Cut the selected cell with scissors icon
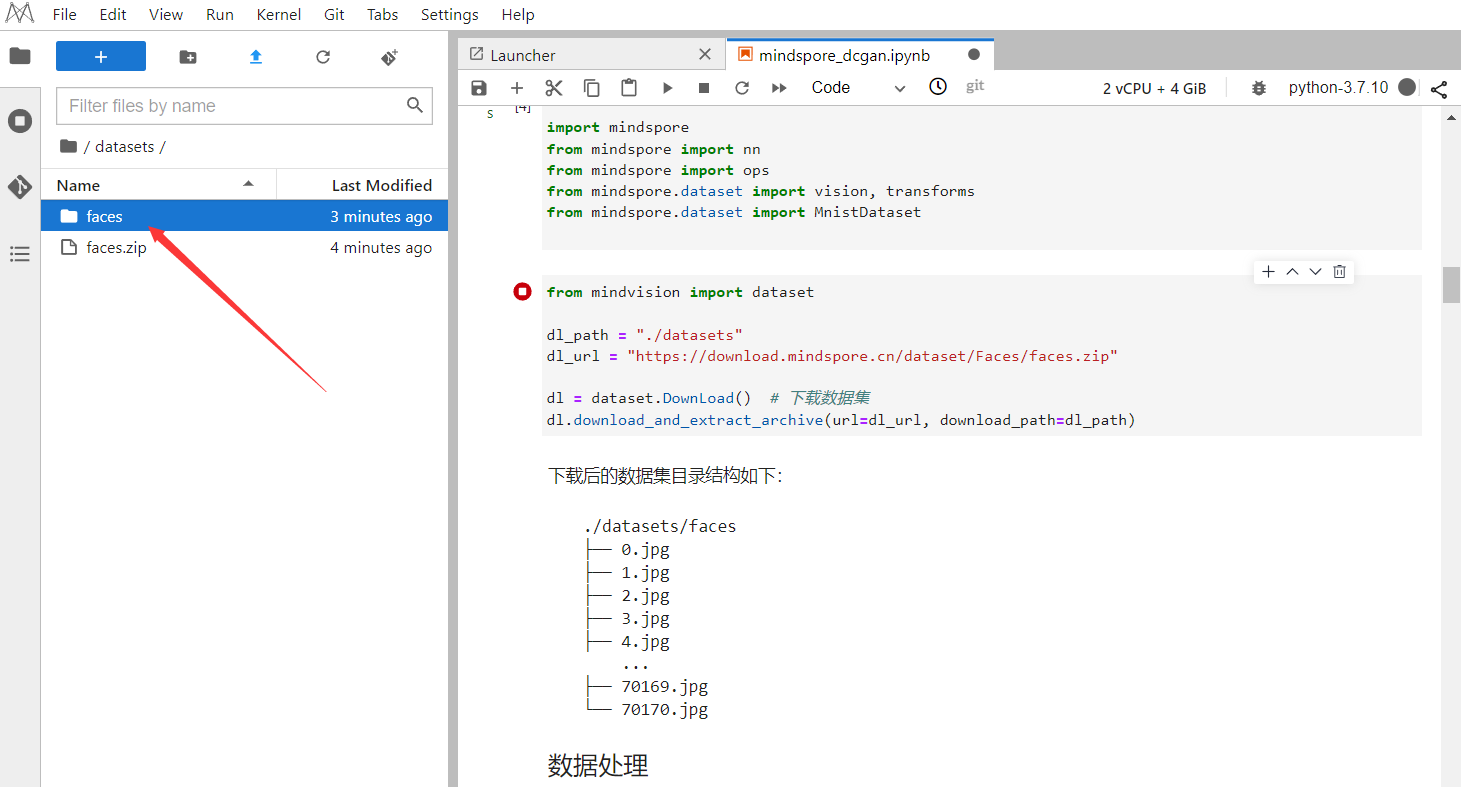This screenshot has height=787, width=1461. click(554, 88)
